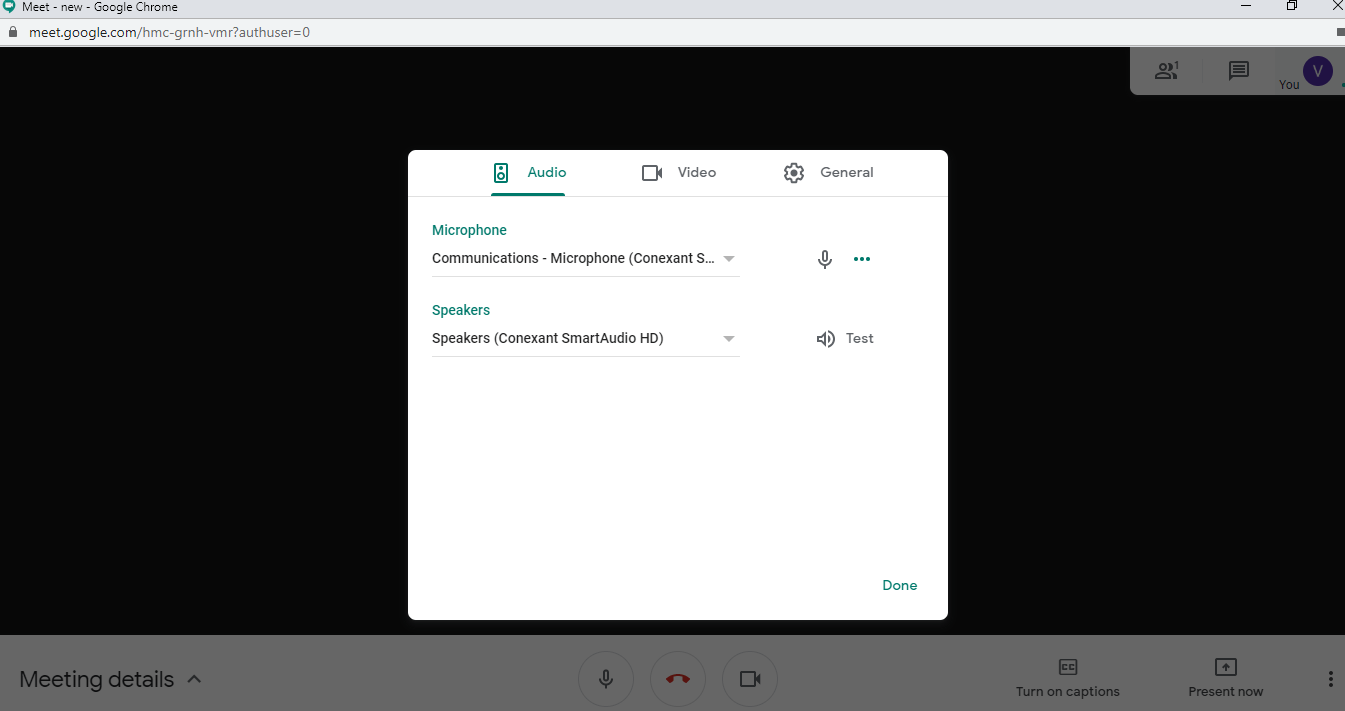
Task: Click the speaker icon next to Test
Action: (824, 338)
